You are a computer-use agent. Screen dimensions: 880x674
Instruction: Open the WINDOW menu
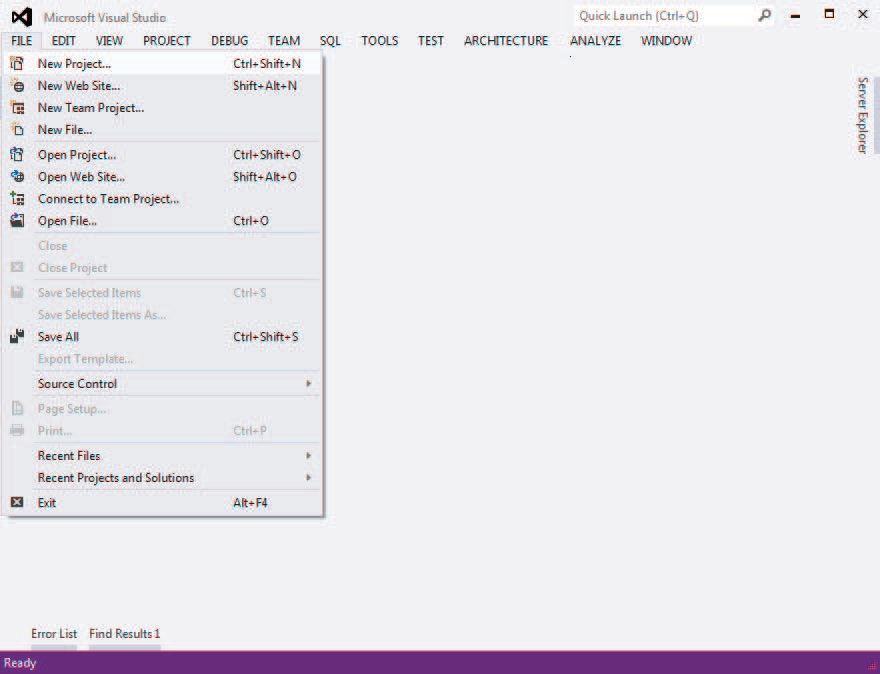[666, 41]
